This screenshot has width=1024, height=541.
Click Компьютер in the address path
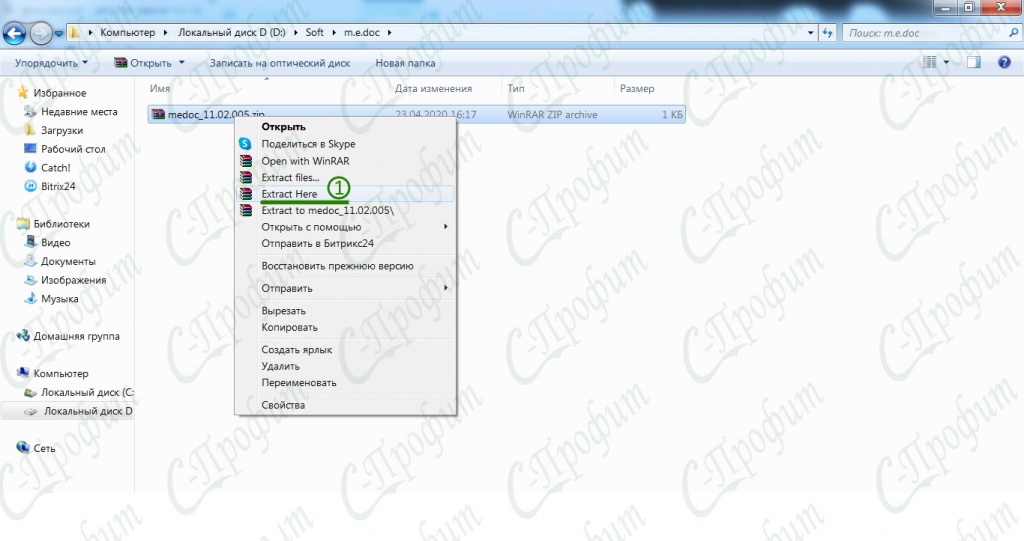(x=127, y=32)
